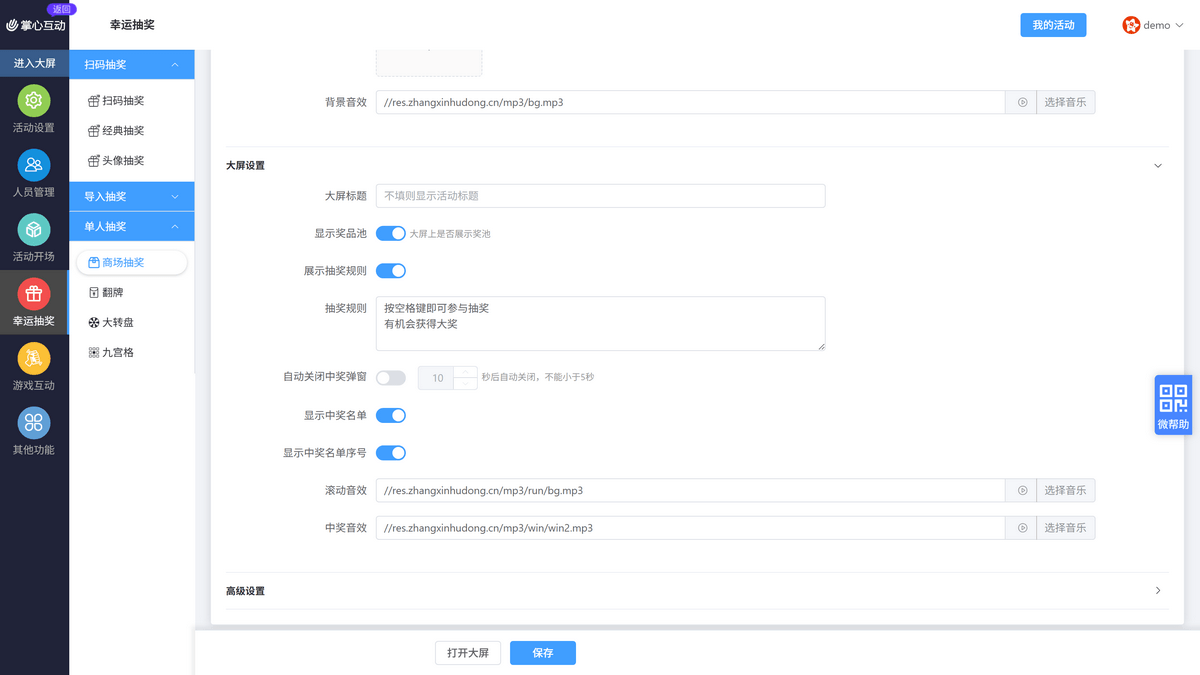Viewport: 1200px width, 675px height.
Task: Click the 掌心互动 logo
Action: tap(35, 25)
